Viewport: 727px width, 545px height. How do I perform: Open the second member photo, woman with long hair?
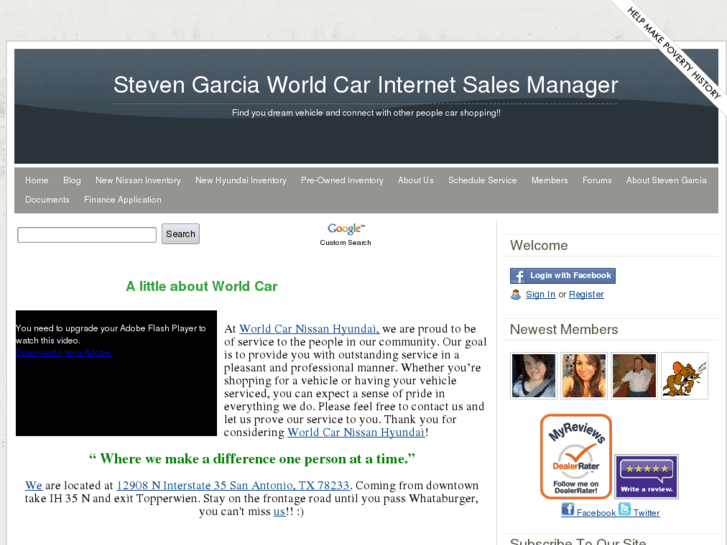pyautogui.click(x=584, y=376)
